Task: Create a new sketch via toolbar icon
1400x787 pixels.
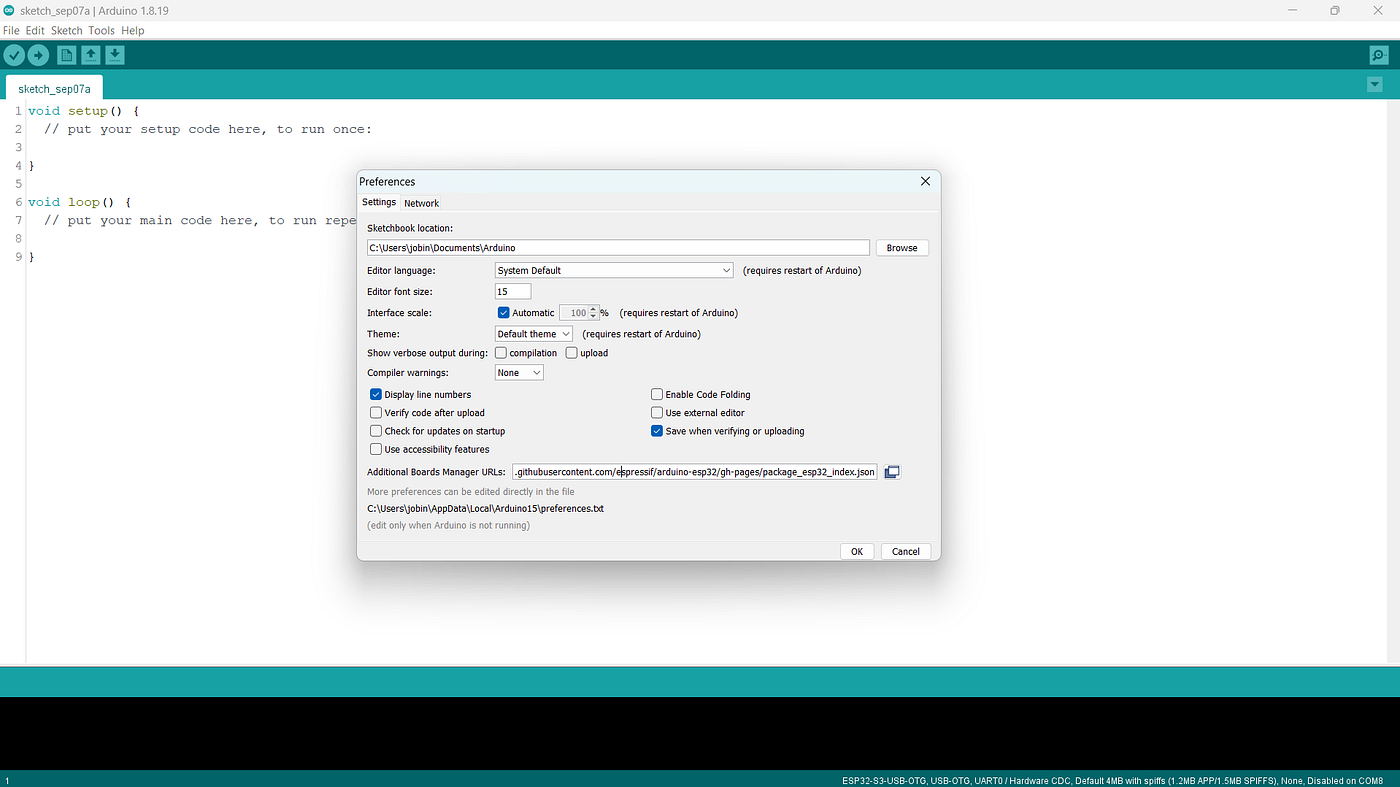Action: 65,55
